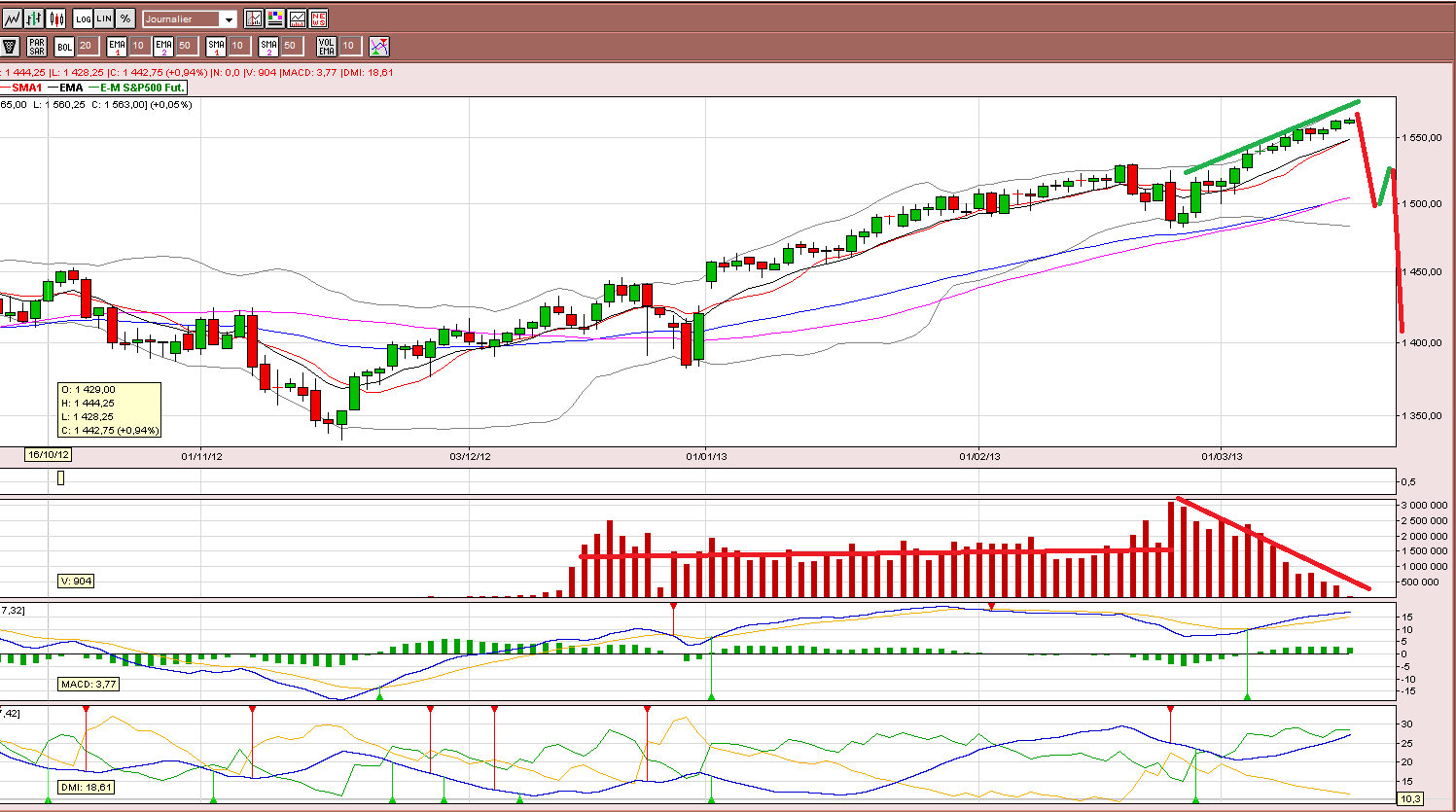Click the 1 500,00 price axis label
The width and height of the screenshot is (1456, 812).
tap(1421, 204)
